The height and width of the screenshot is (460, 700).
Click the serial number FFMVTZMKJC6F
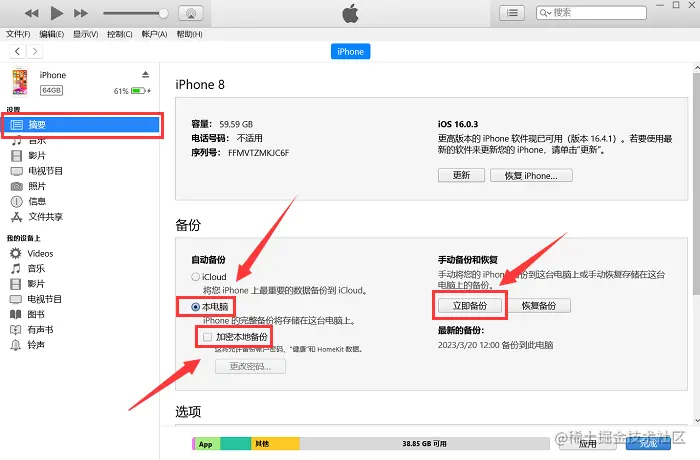pyautogui.click(x=258, y=153)
